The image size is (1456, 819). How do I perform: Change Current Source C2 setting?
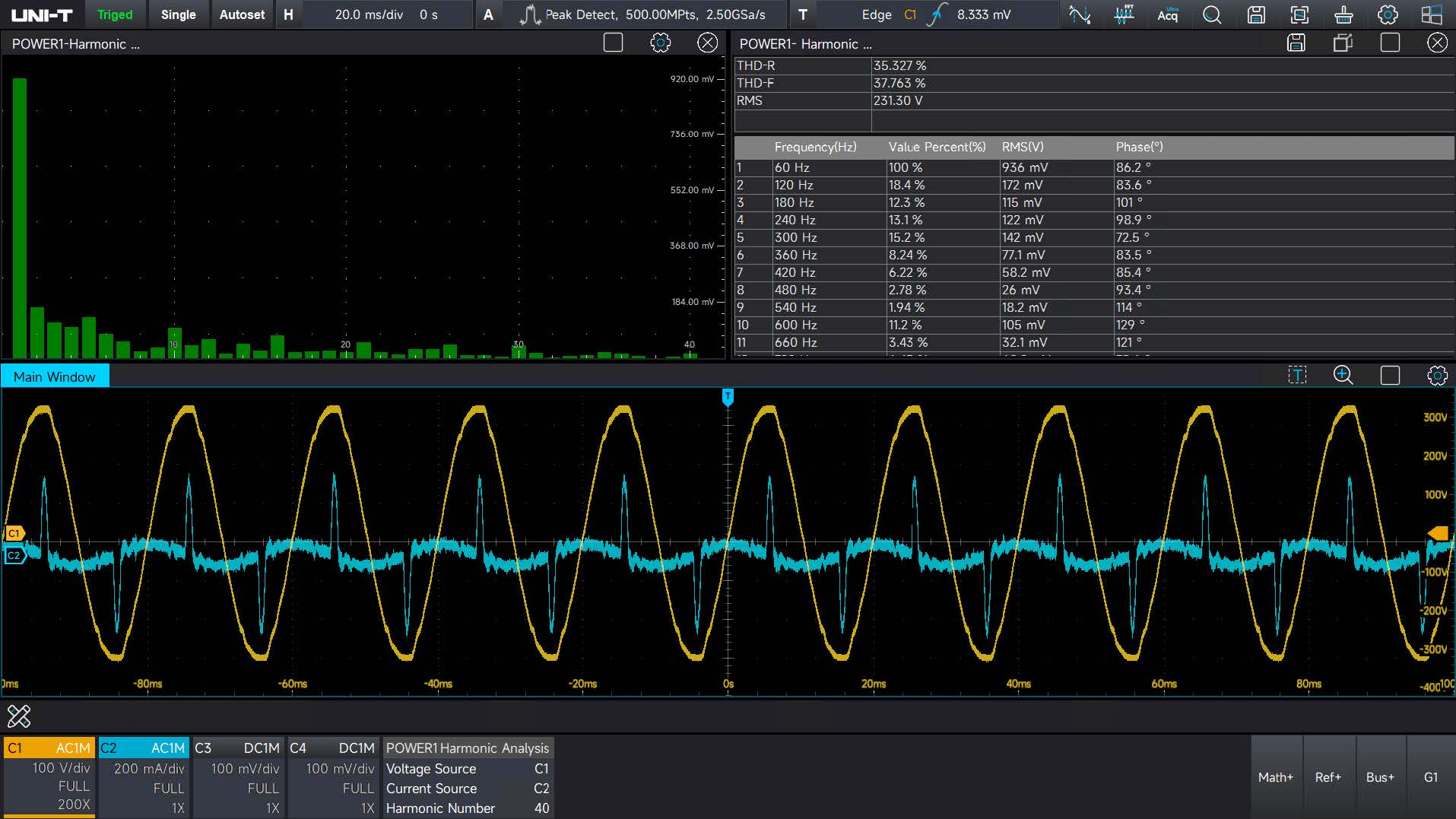[x=468, y=789]
